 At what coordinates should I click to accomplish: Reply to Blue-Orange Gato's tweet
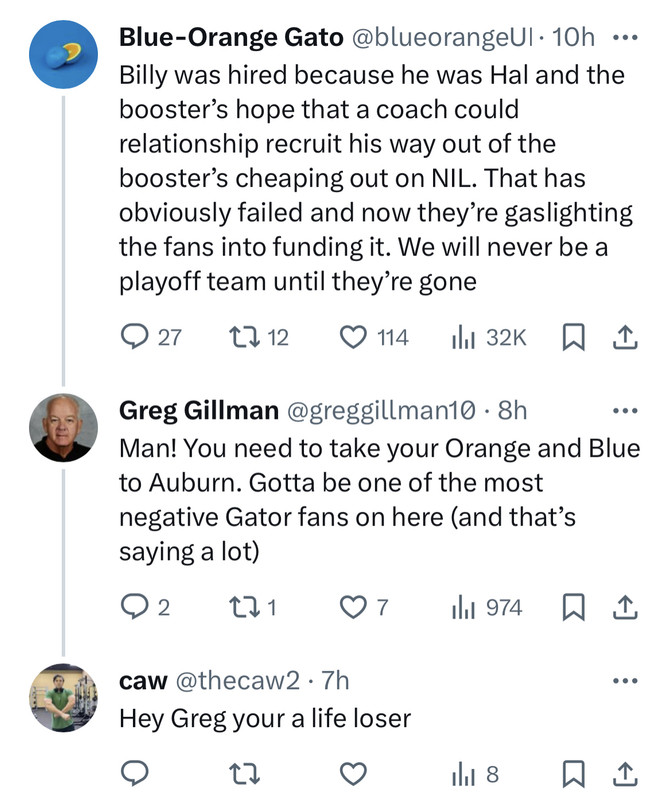pos(134,338)
